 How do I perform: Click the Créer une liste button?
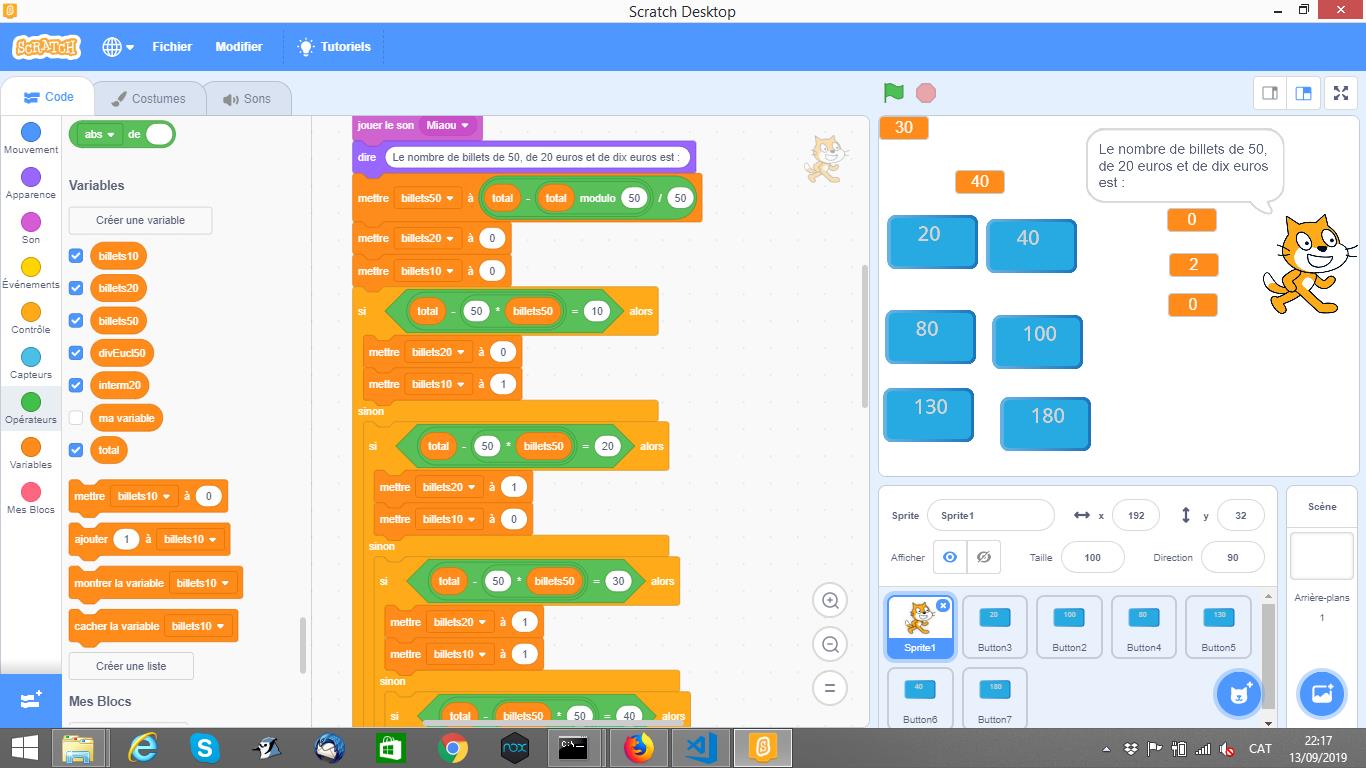[x=129, y=665]
